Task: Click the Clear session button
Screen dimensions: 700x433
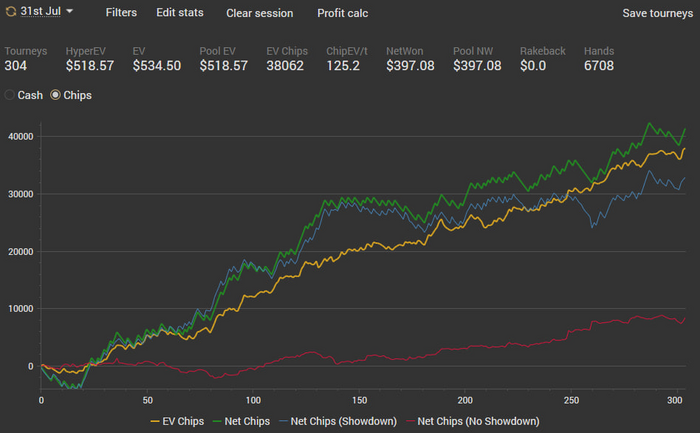Action: coord(260,13)
